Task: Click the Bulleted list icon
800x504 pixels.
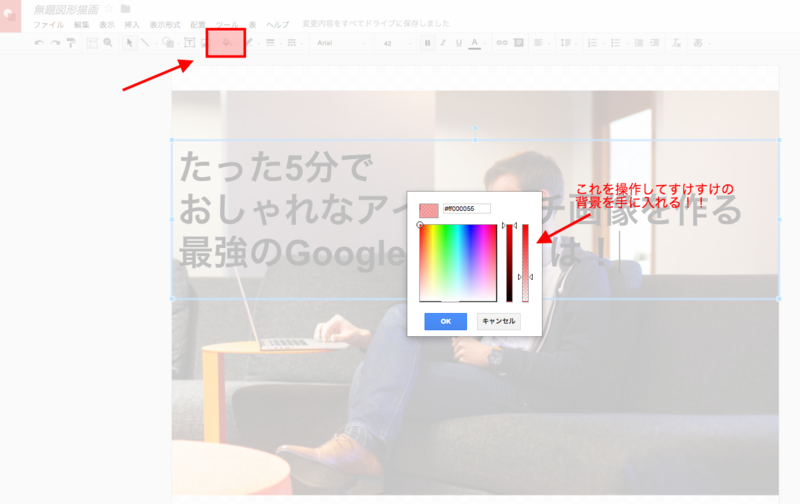Action: click(615, 43)
